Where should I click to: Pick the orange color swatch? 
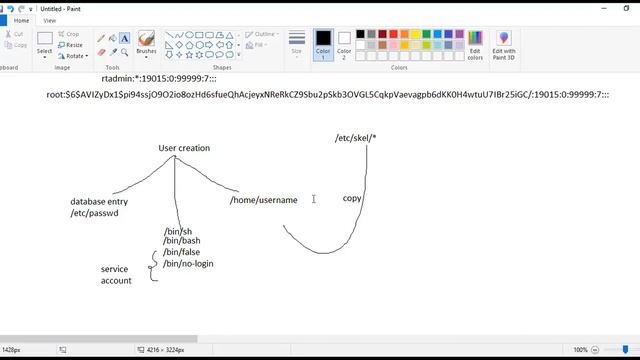click(x=404, y=34)
